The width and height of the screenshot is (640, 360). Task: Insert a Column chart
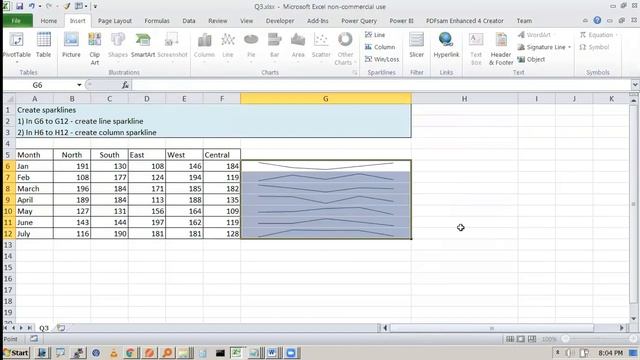(204, 48)
